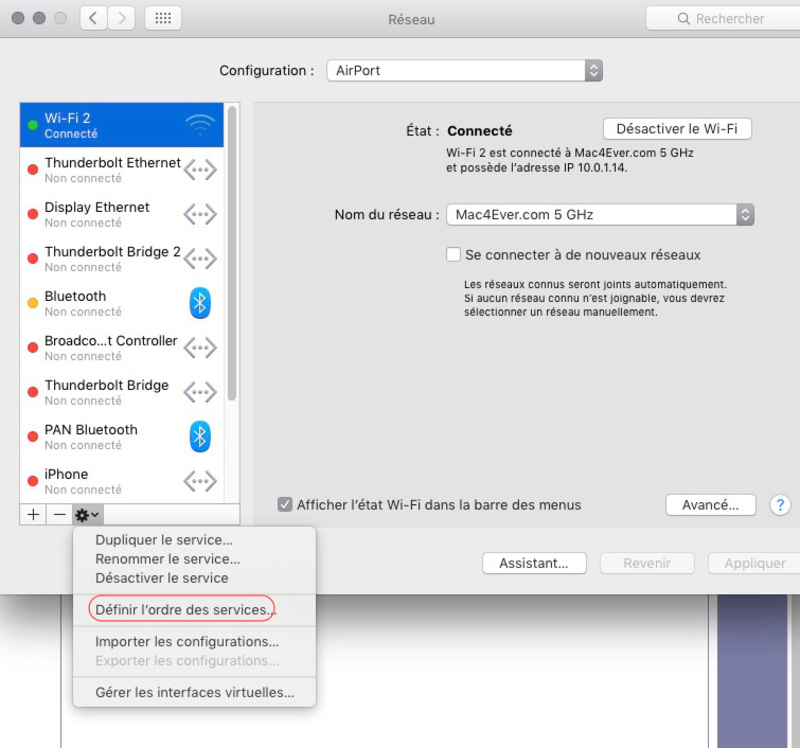The image size is (800, 748).
Task: Click the Thunderbolt Bridge 2 arrows icon
Action: point(200,259)
